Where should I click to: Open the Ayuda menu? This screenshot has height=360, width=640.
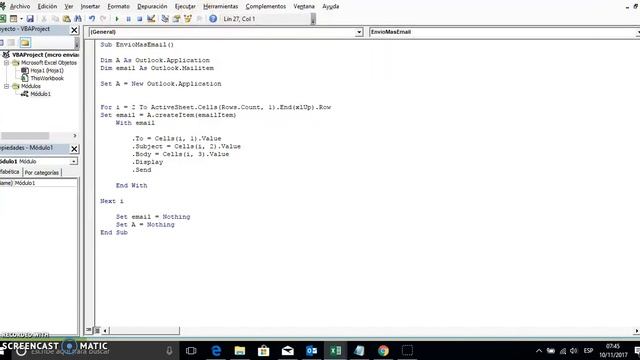[x=331, y=7]
